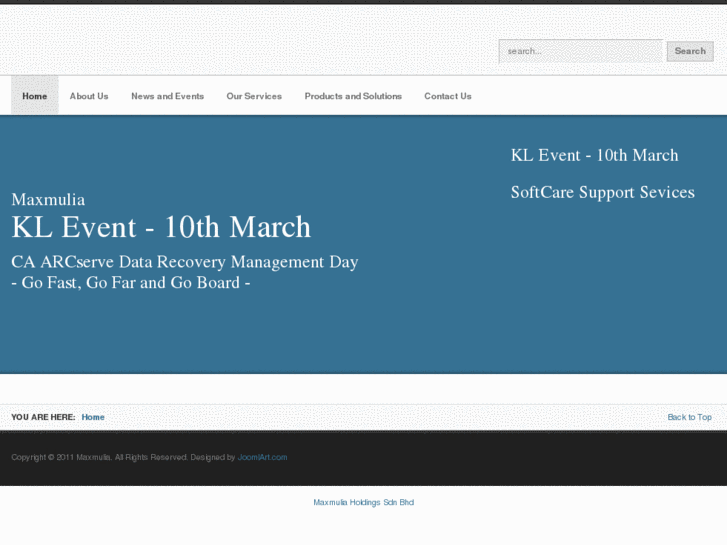Image resolution: width=727 pixels, height=545 pixels.
Task: Go to News and Events
Action: [167, 96]
